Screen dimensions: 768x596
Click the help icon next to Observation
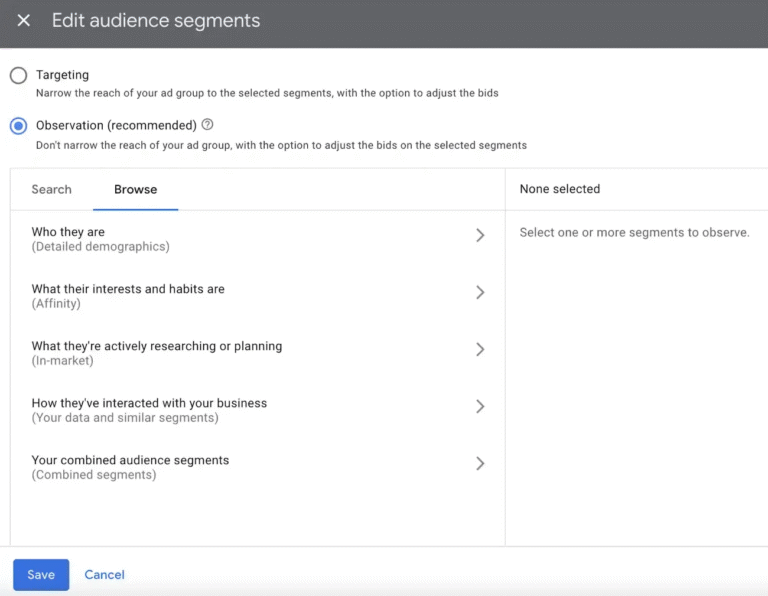208,125
